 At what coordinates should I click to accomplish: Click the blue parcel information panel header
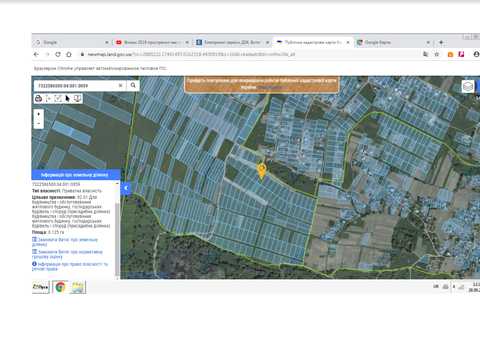point(76,174)
